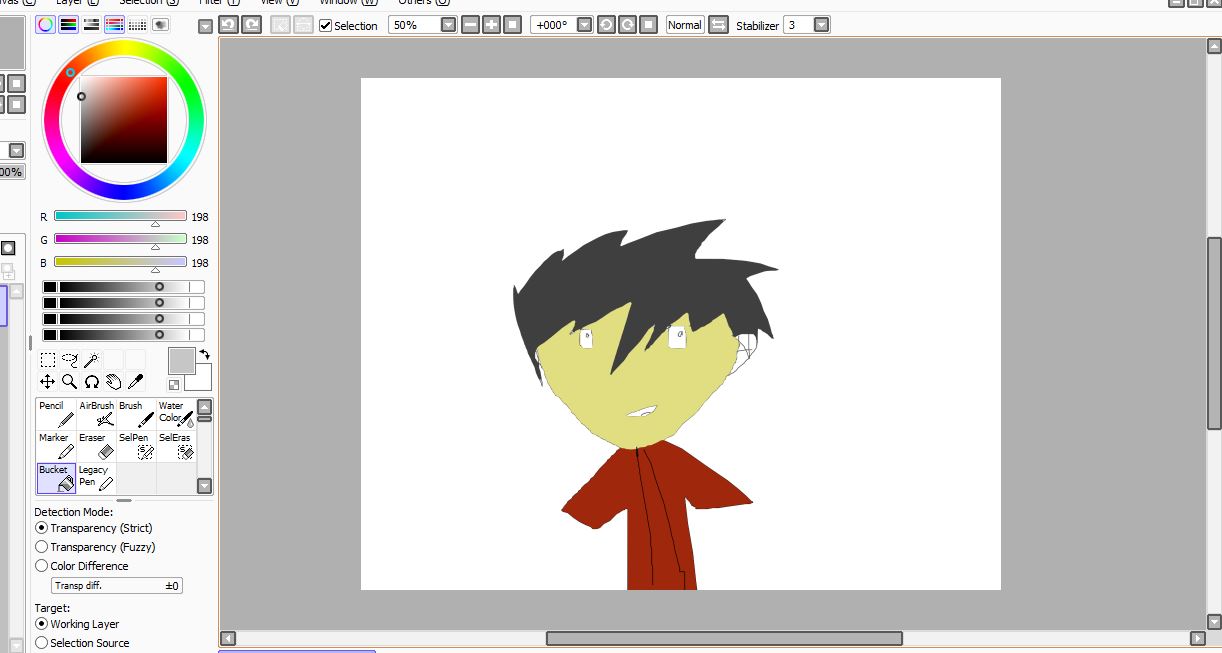Select the SelPen tool
The width and height of the screenshot is (1222, 653).
[136, 446]
